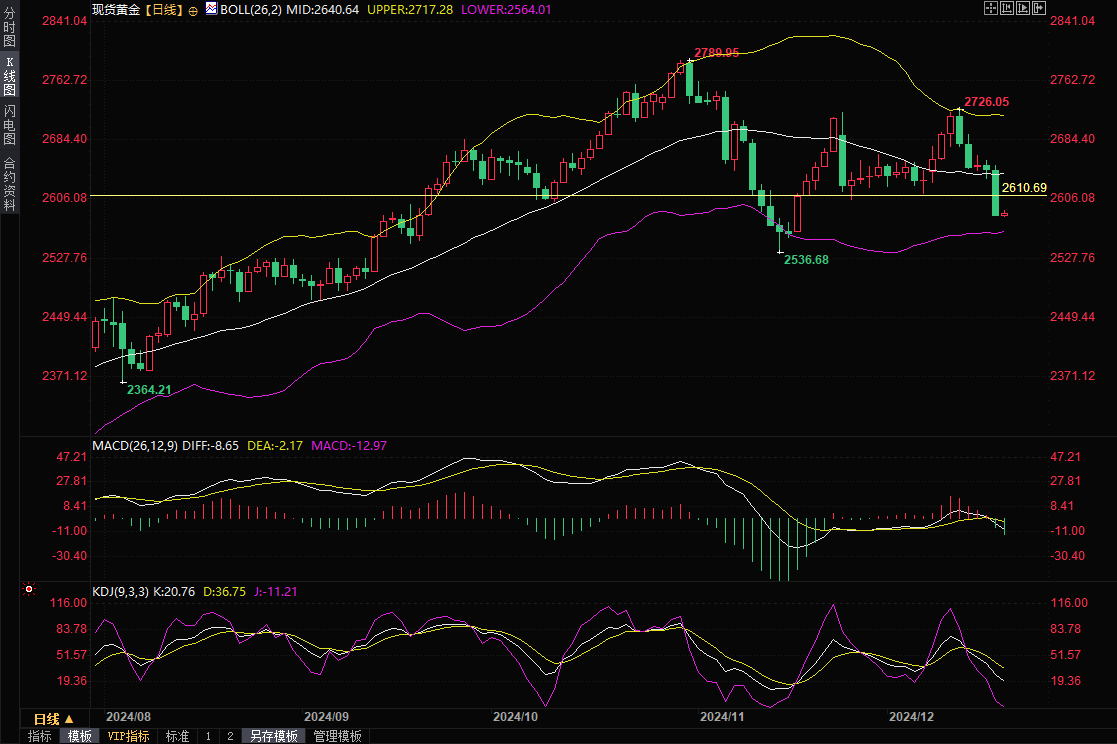Switch to the 指标 bottom tab
This screenshot has width=1117, height=744.
coord(40,736)
